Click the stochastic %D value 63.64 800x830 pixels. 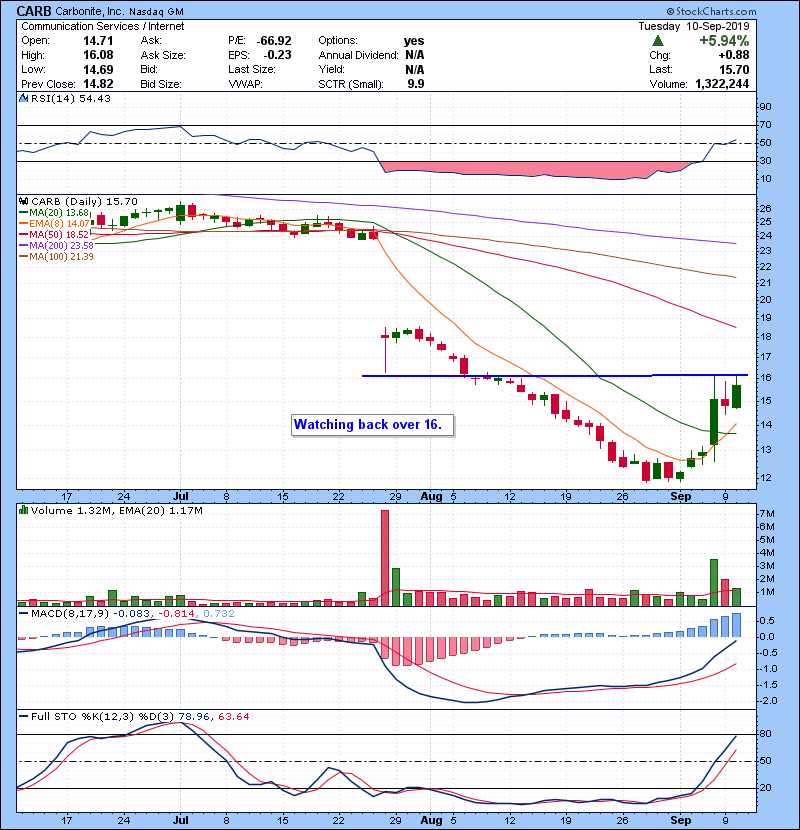pyautogui.click(x=233, y=717)
